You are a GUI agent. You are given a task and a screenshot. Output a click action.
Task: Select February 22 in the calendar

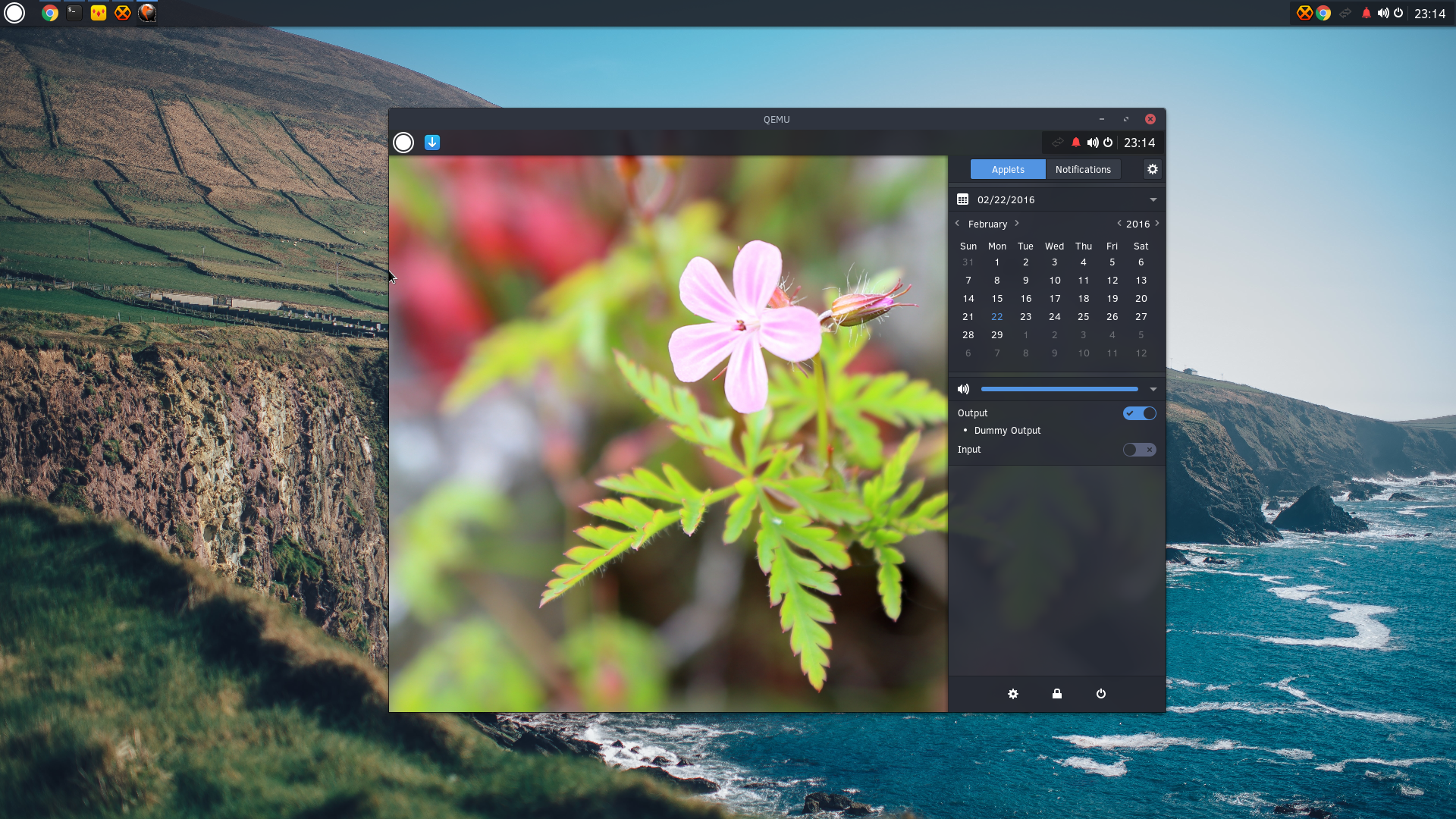997,317
